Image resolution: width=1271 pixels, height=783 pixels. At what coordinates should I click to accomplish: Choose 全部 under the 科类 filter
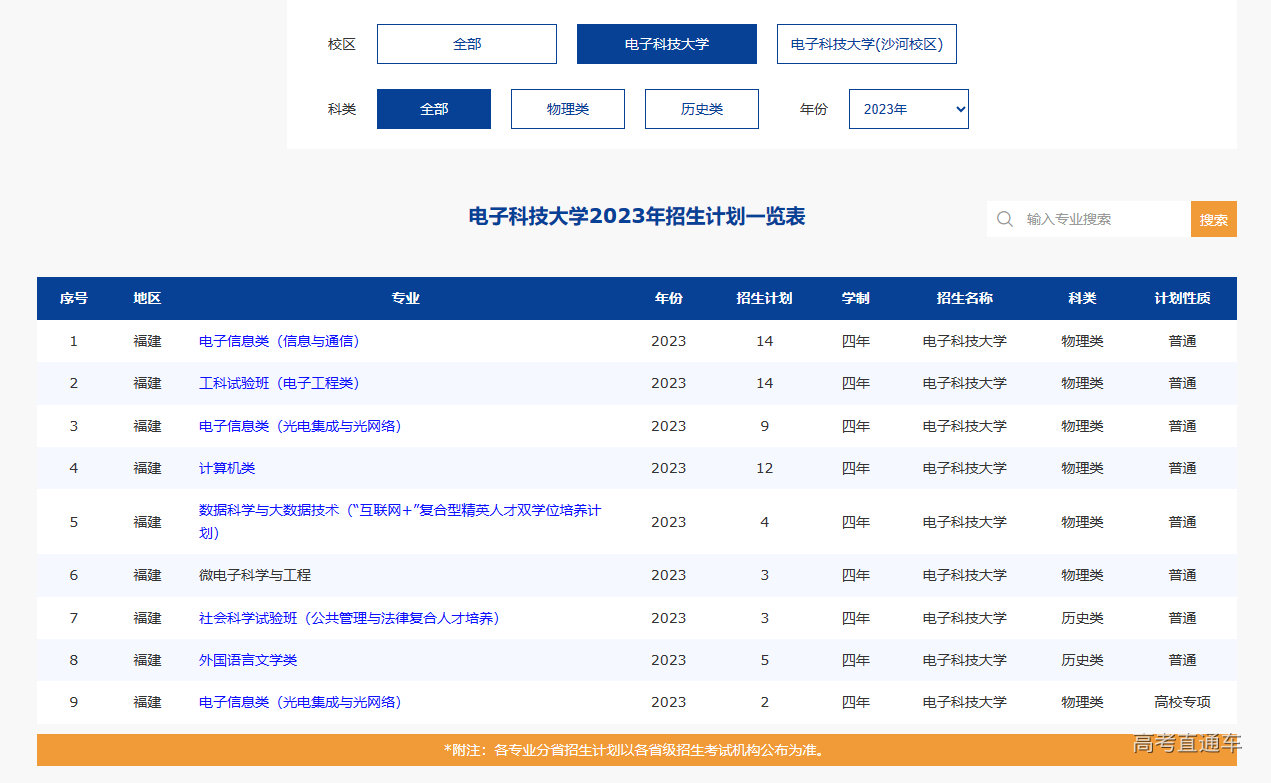[x=433, y=108]
